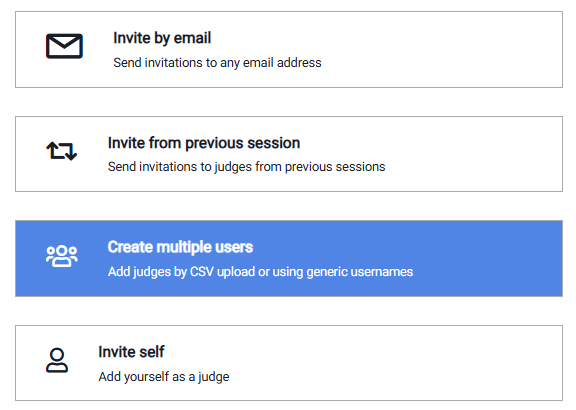Select the blue highlighted option card

(289, 259)
